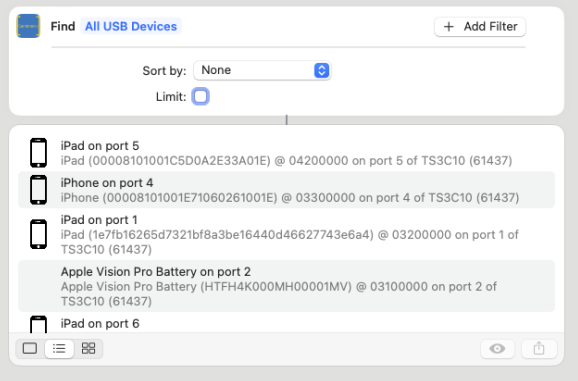Click the iPad 1e7fb16265d7321bf8a3be16440d46627743e6a4 detail text
Screen dimensions: 578x381
290,242
